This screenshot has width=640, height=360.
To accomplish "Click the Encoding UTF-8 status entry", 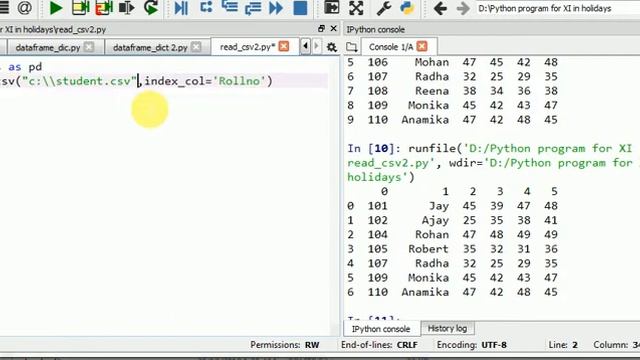I will point(471,345).
